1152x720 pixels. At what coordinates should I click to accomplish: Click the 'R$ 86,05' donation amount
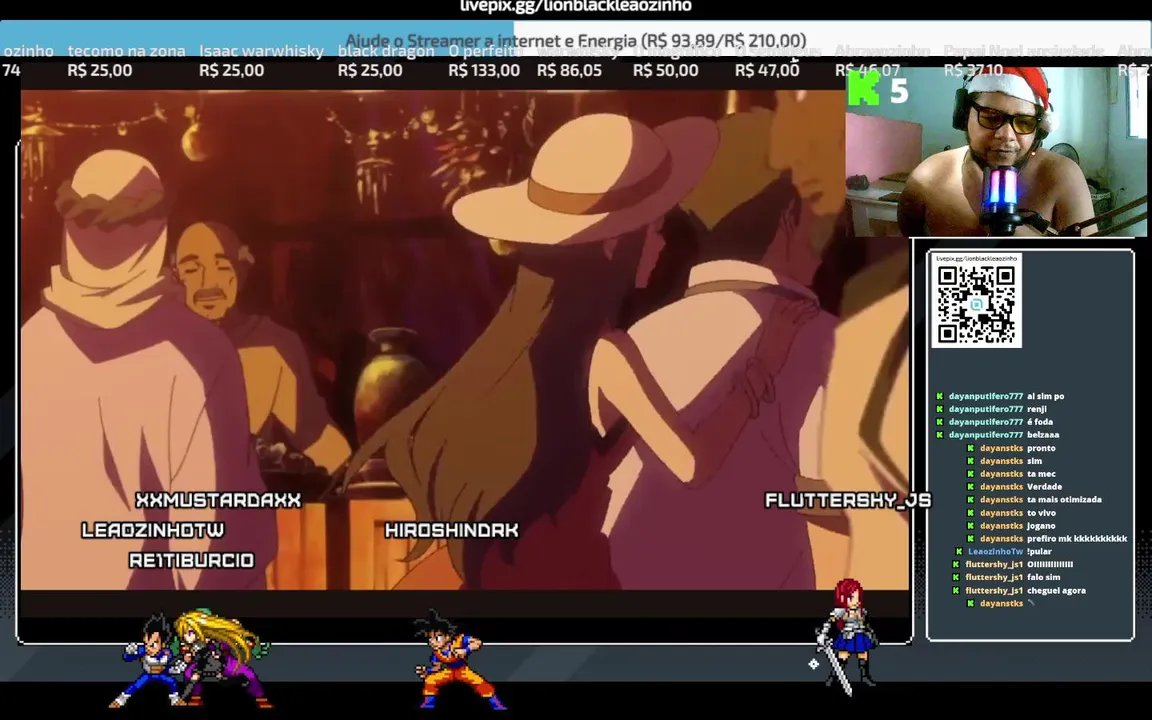click(x=569, y=71)
